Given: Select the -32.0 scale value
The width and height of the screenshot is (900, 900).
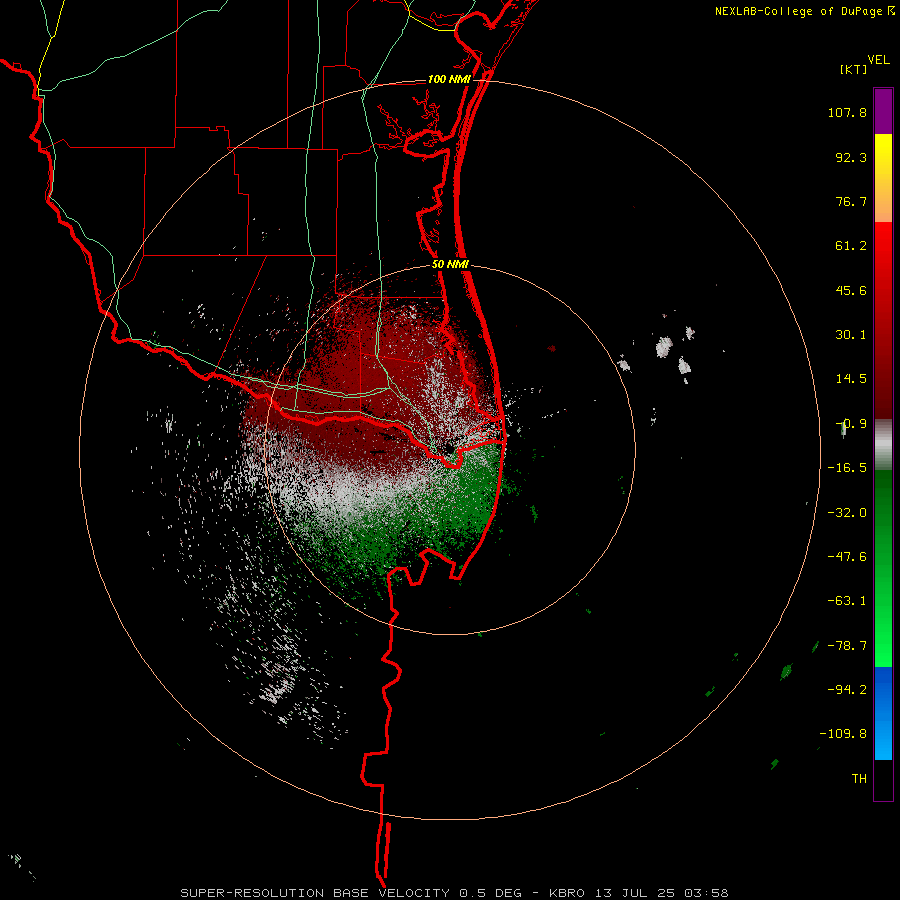Looking at the screenshot, I should click(x=847, y=513).
